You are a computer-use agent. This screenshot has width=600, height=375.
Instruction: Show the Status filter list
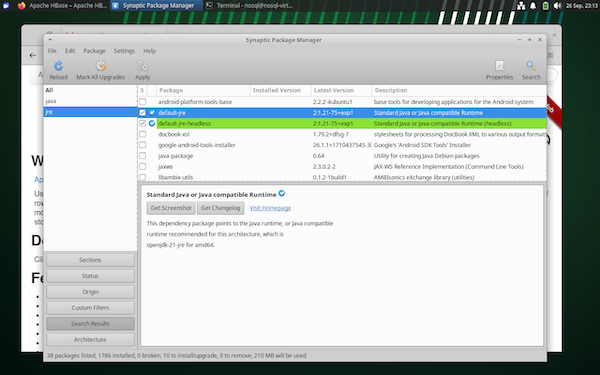90,276
